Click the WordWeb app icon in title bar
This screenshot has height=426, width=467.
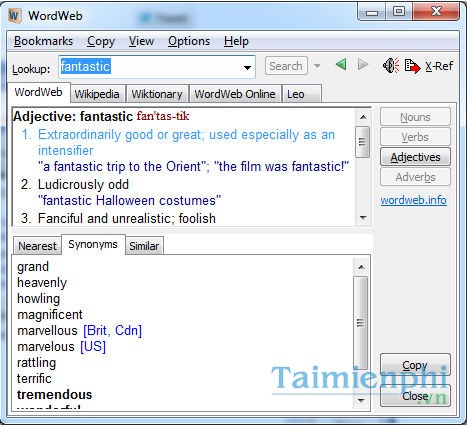pos(14,15)
